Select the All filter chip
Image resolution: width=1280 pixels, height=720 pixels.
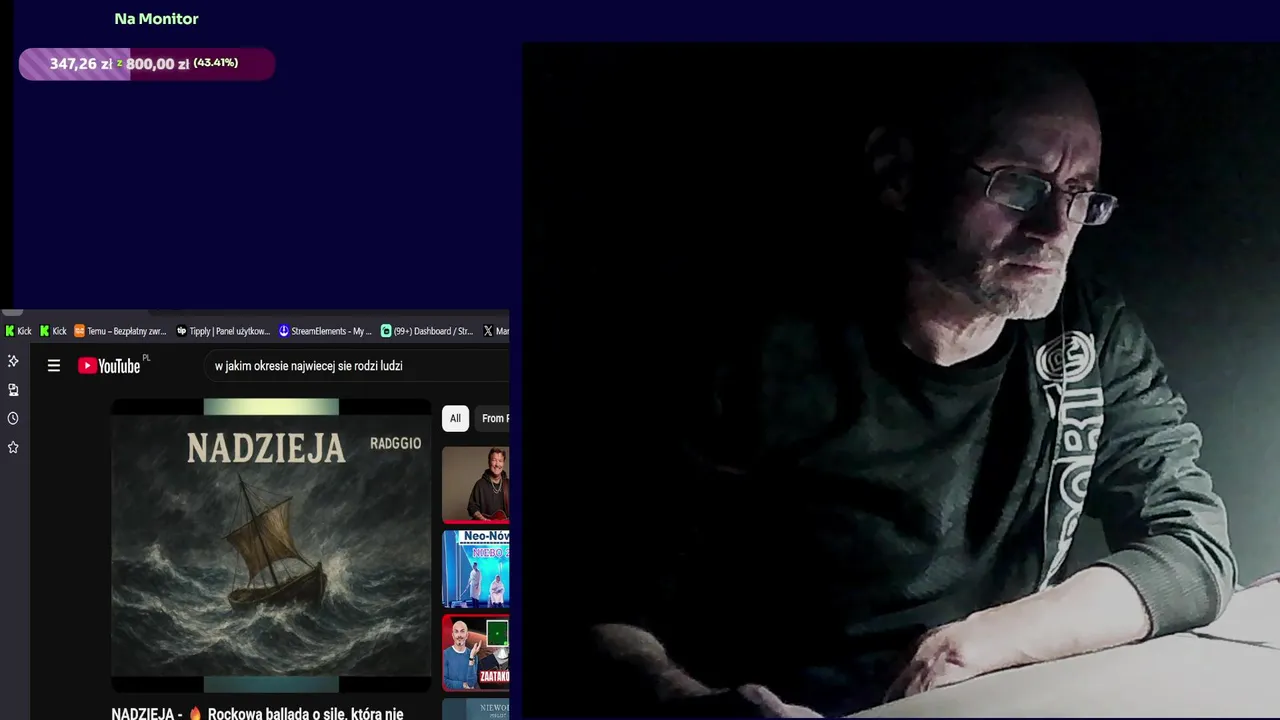click(455, 418)
